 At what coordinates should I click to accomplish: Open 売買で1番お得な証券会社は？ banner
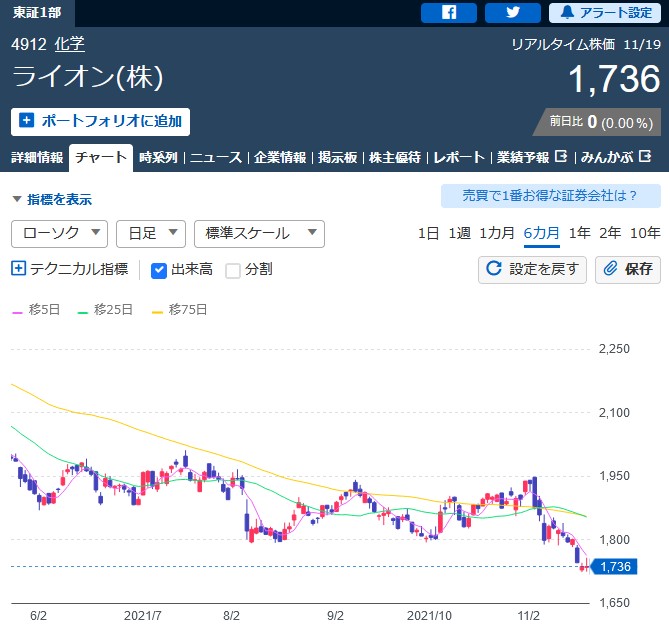tap(551, 196)
